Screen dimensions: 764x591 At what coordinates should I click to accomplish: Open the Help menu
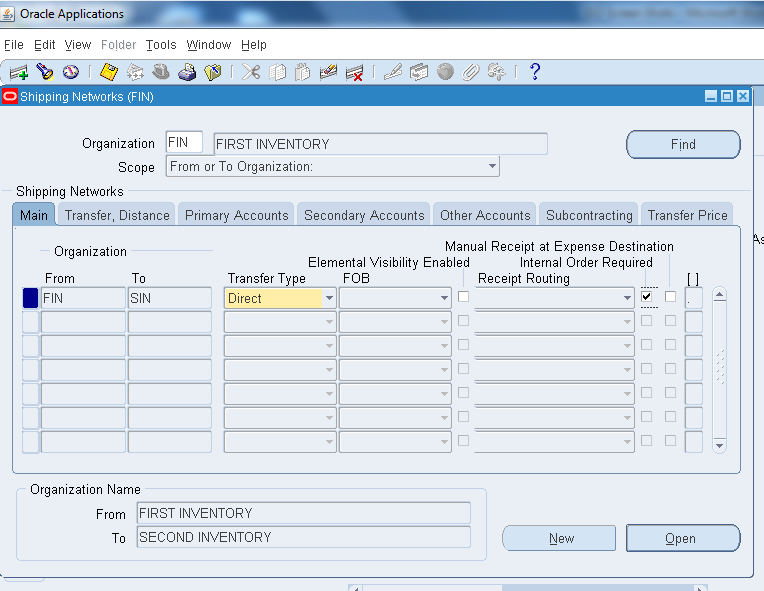(253, 45)
